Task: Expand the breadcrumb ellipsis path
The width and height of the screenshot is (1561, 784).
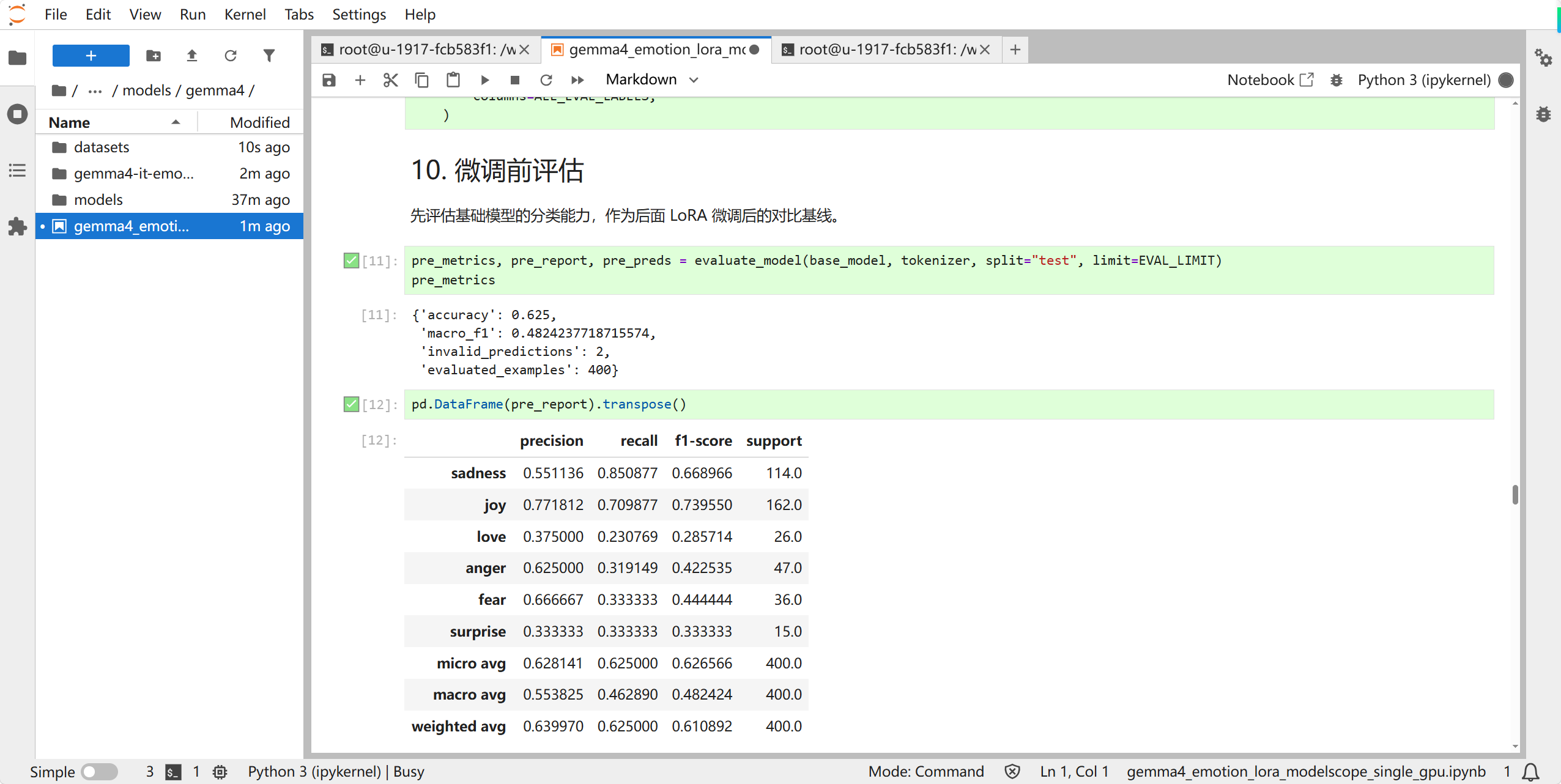Action: 95,91
